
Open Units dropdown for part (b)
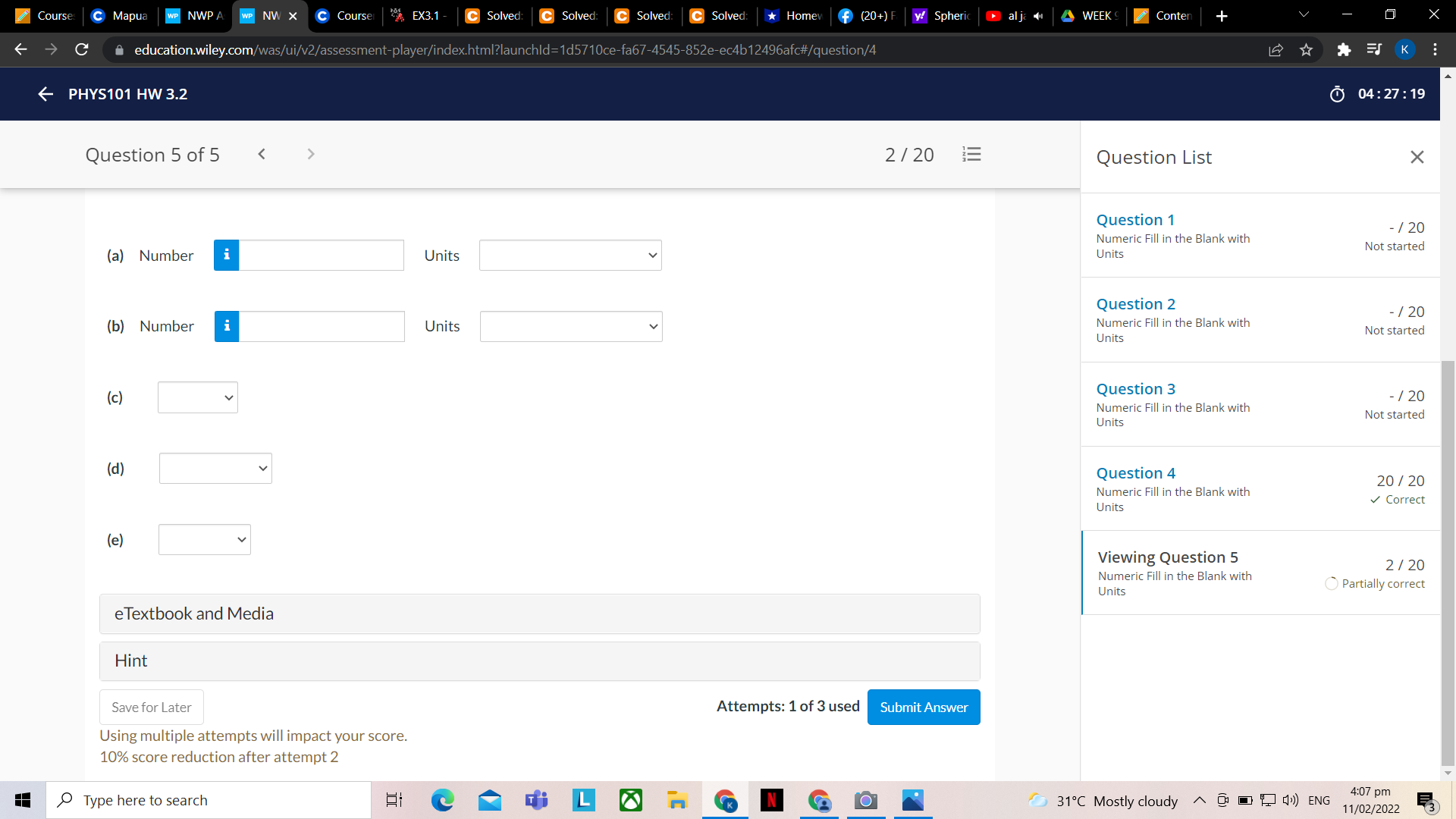[x=571, y=326]
